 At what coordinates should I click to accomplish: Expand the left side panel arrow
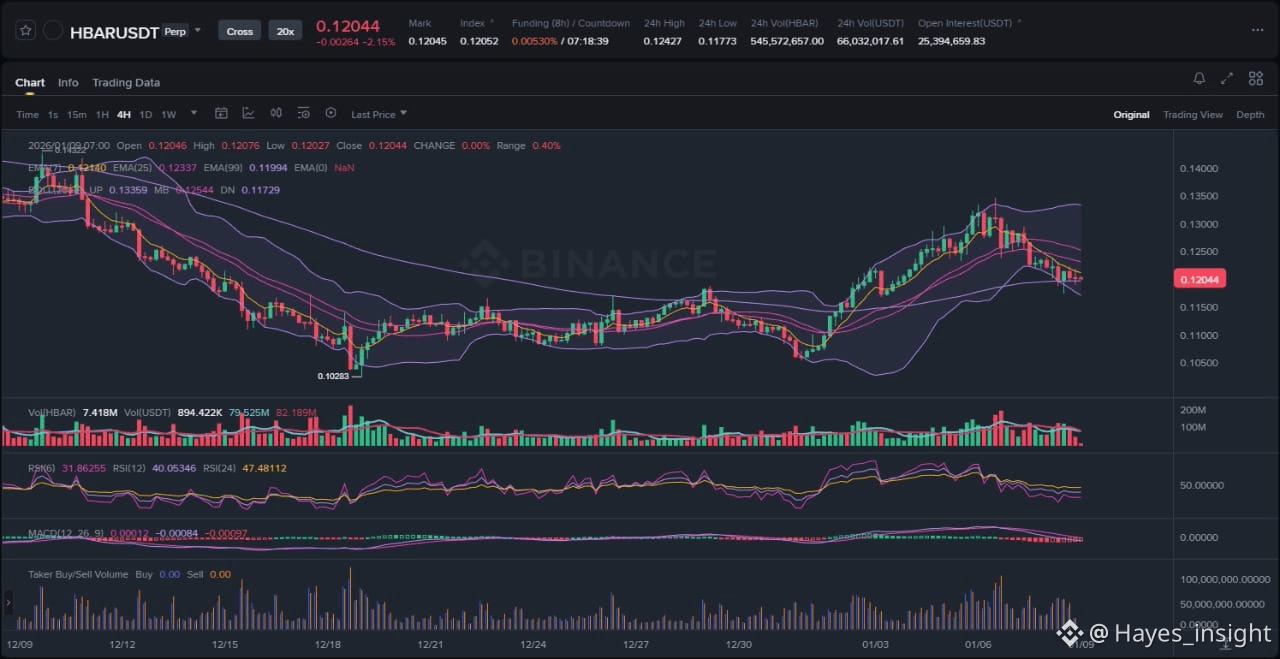click(x=9, y=603)
